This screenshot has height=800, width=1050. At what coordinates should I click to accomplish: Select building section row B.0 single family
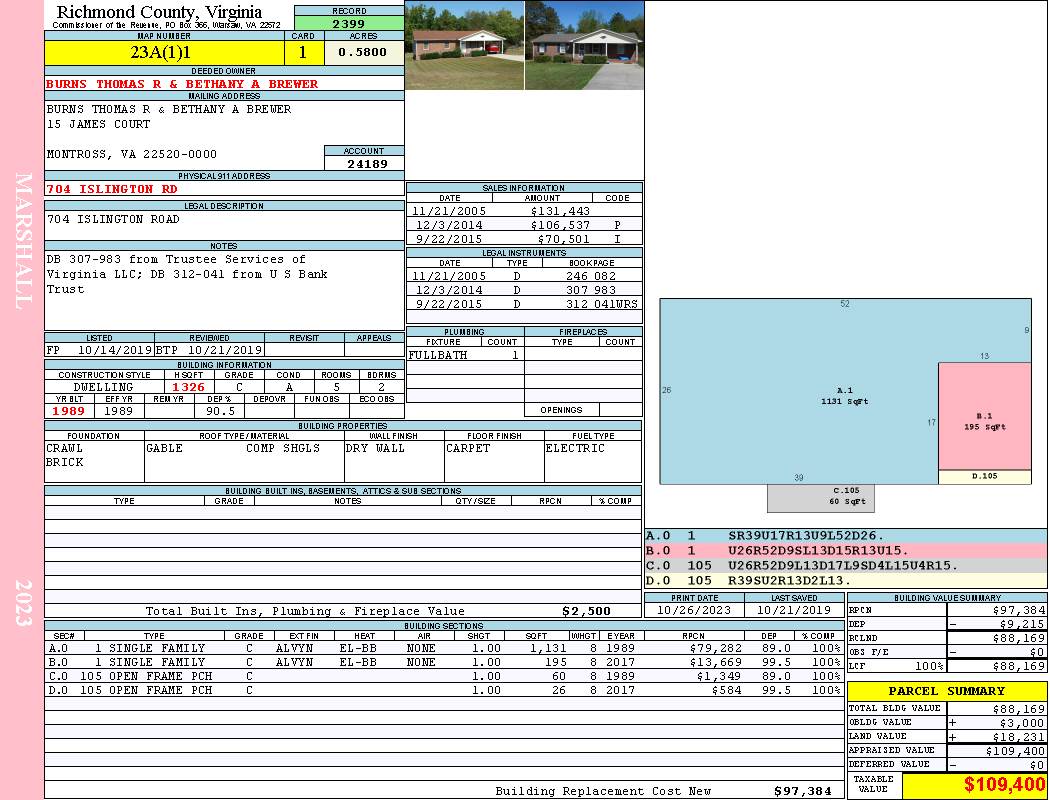[445, 662]
